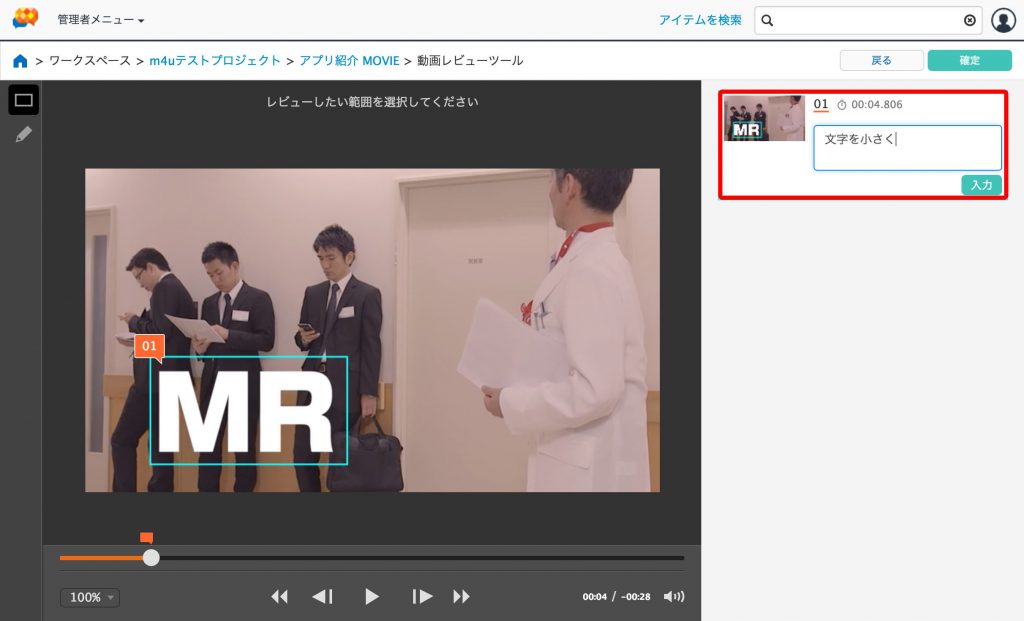Clear the search field with X icon
The width and height of the screenshot is (1024, 621).
pos(969,20)
